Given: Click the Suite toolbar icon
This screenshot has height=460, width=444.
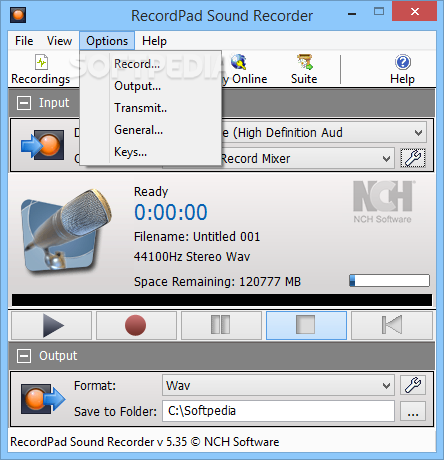Looking at the screenshot, I should point(304,70).
